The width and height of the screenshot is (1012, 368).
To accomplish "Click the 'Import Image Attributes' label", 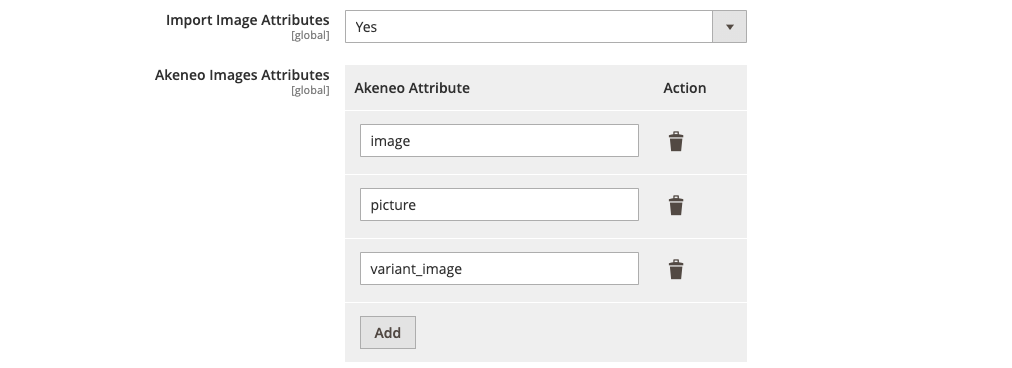I will [x=247, y=20].
